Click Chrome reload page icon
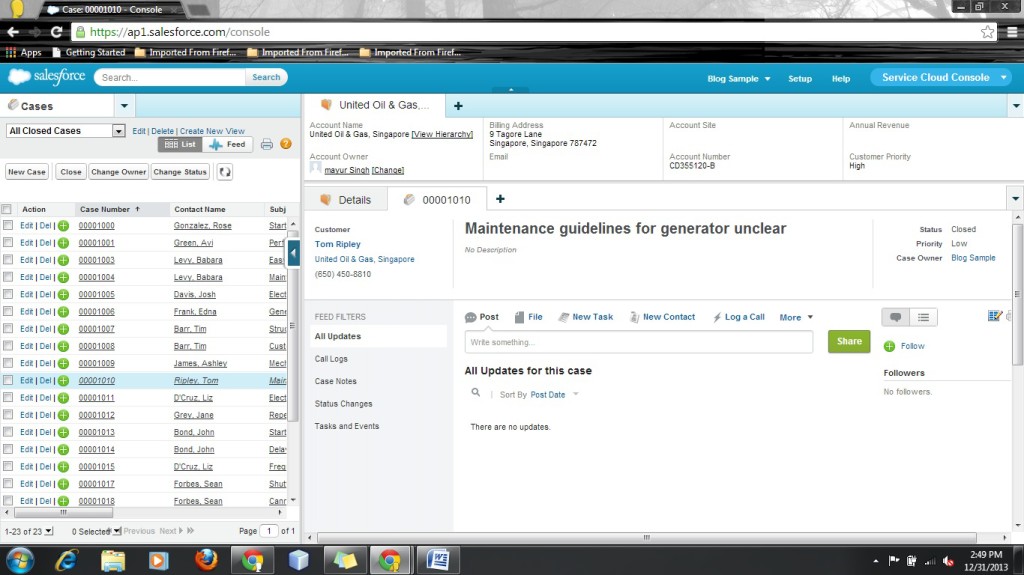The height and width of the screenshot is (575, 1024). tap(56, 31)
